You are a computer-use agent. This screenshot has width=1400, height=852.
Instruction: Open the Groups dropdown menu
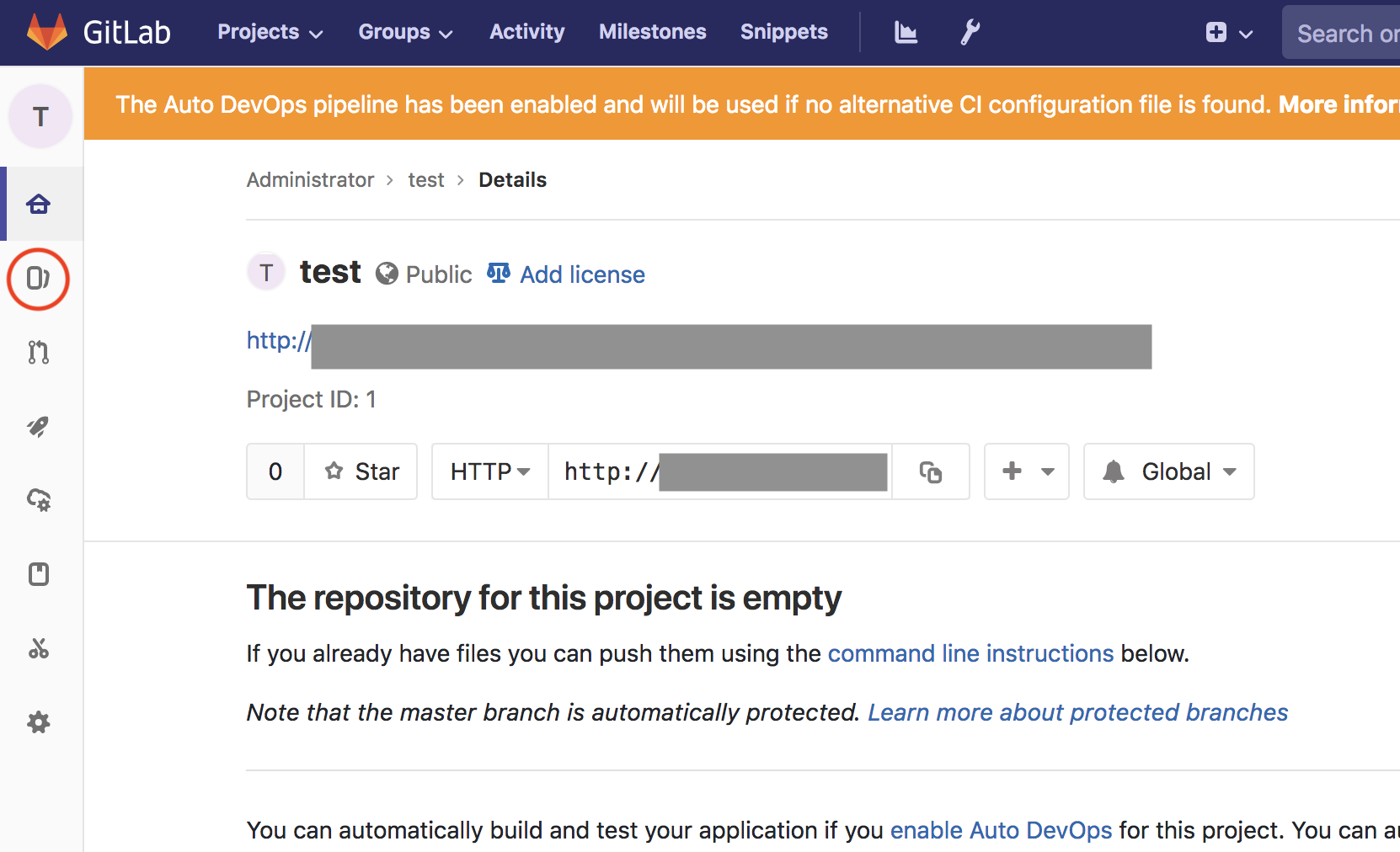point(406,32)
